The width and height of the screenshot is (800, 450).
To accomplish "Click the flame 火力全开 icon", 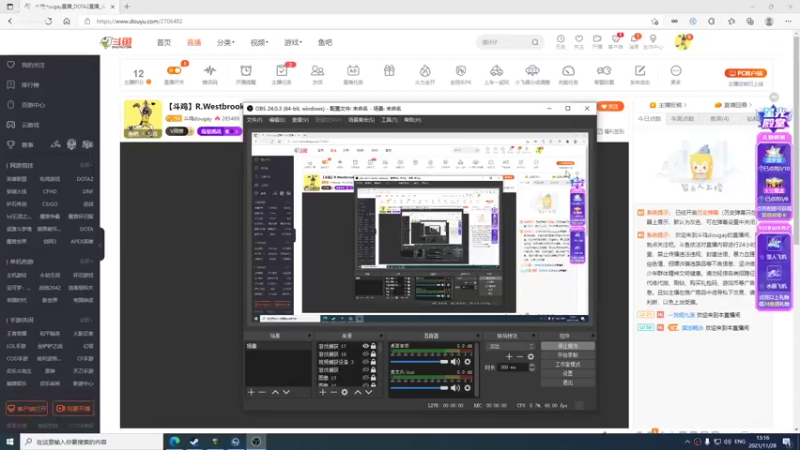I will click(x=425, y=70).
